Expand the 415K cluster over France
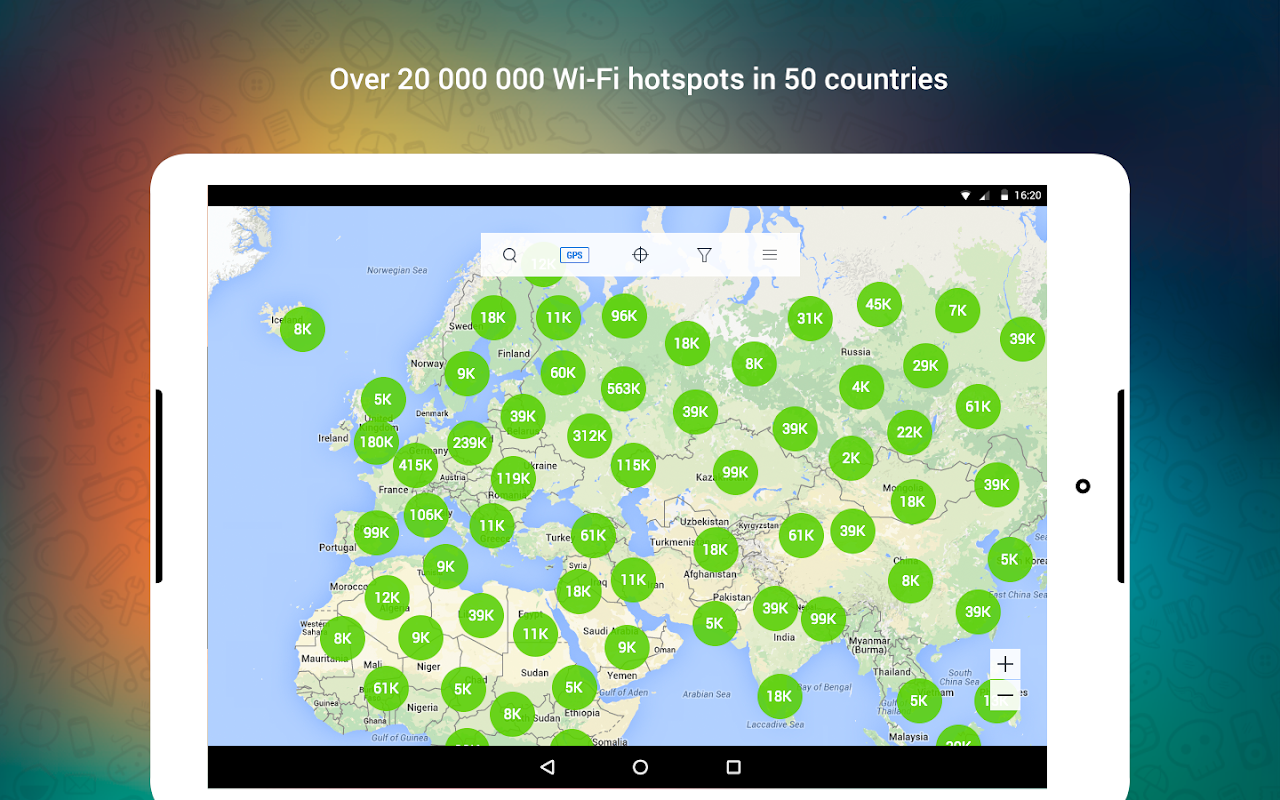The height and width of the screenshot is (800, 1280). [417, 464]
